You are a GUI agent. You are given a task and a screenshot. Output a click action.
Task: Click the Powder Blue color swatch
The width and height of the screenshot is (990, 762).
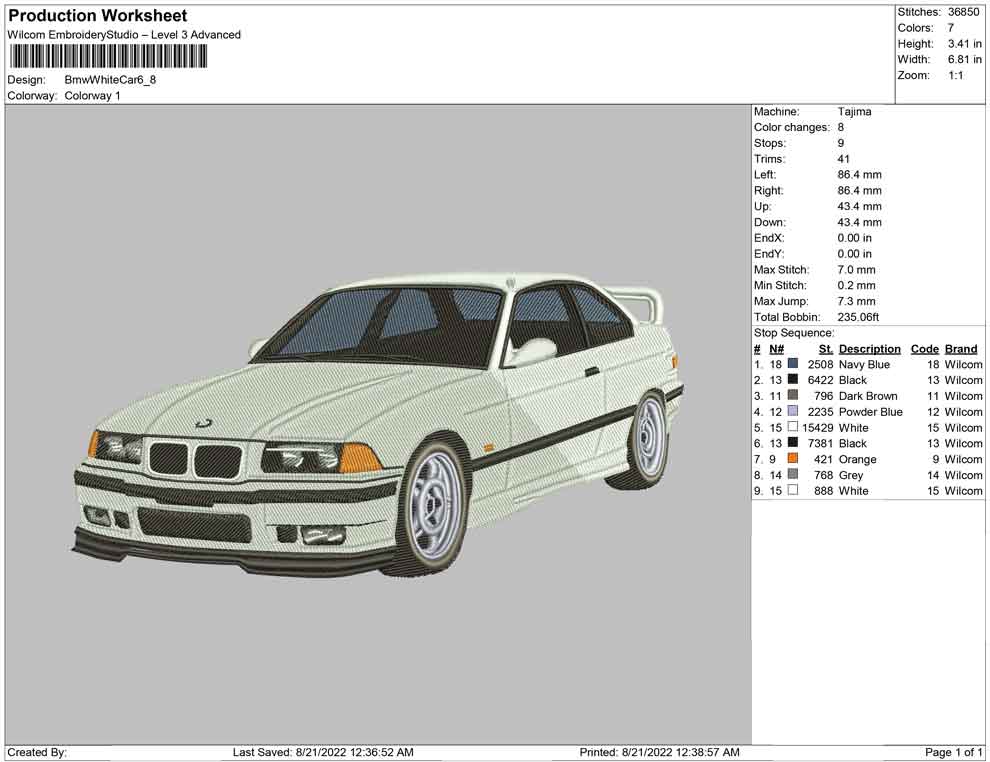793,412
